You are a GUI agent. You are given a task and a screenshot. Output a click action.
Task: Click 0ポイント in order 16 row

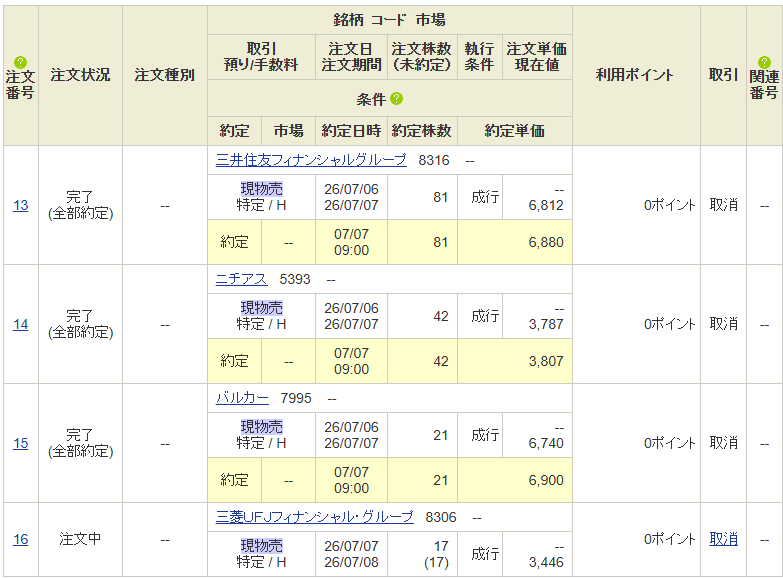669,539
